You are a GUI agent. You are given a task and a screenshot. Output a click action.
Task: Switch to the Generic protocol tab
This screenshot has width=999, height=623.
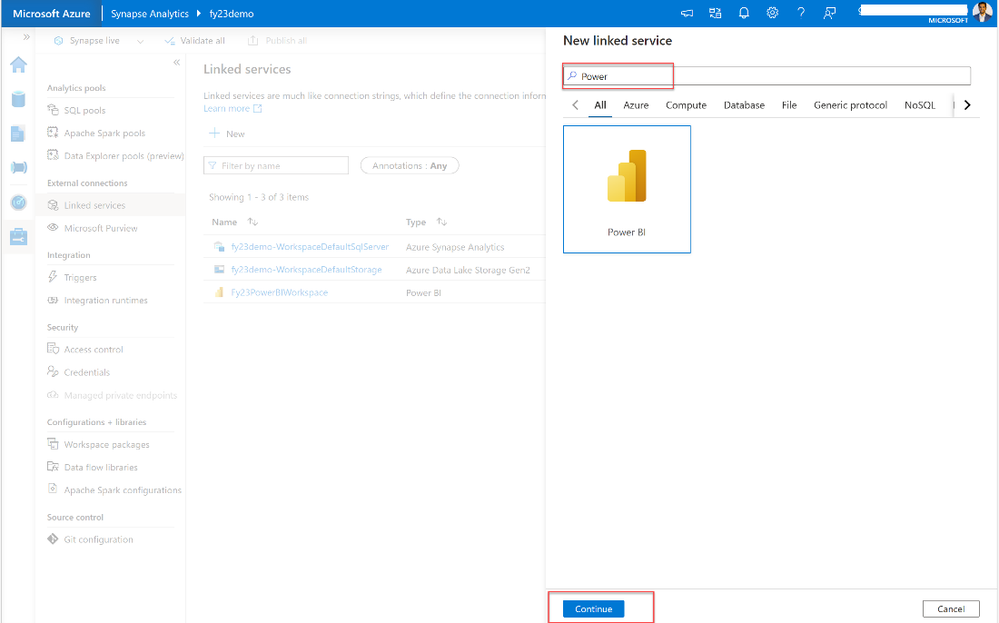click(851, 105)
